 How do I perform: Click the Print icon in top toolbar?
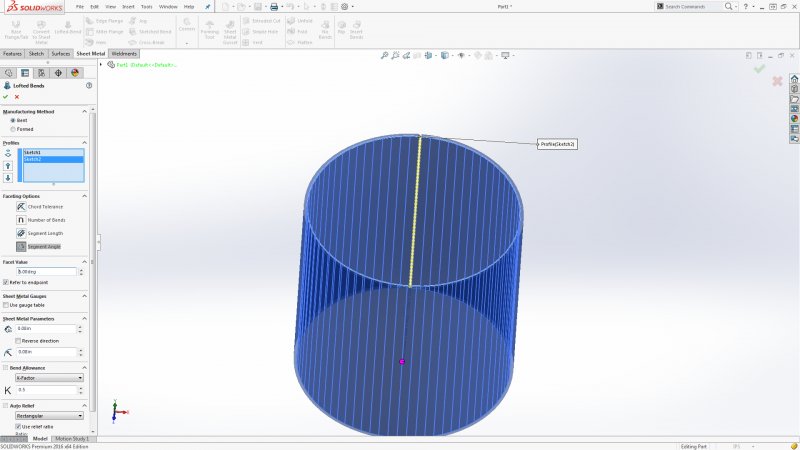click(275, 6)
